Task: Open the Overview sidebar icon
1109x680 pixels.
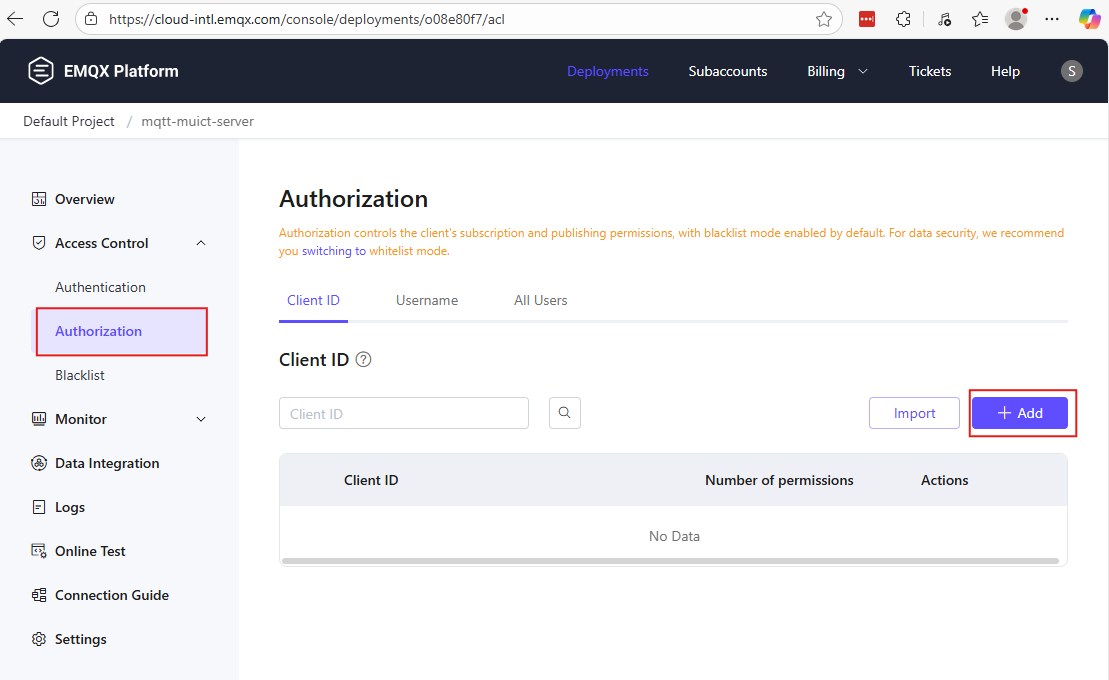Action: point(39,199)
